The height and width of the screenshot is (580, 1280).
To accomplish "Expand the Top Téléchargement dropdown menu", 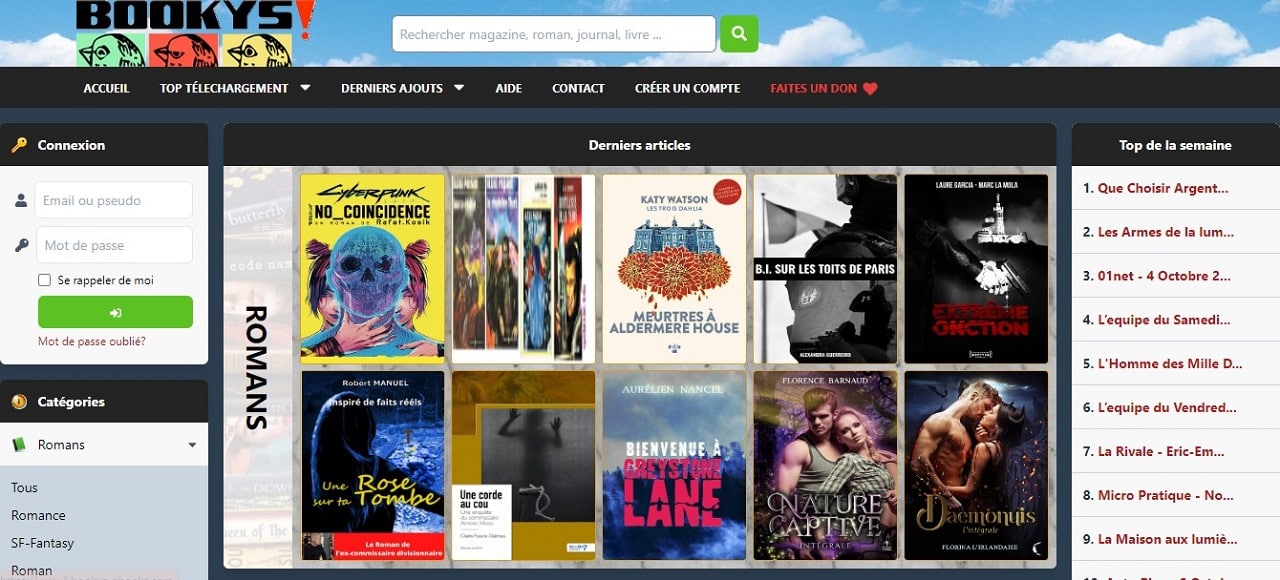I will click(x=305, y=88).
